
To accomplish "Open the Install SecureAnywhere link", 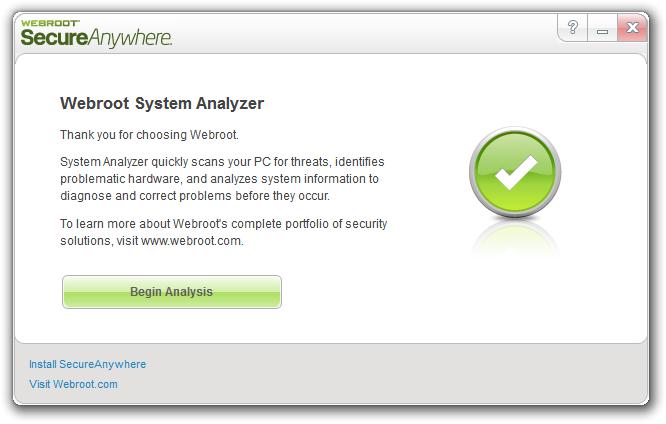I will 87,364.
